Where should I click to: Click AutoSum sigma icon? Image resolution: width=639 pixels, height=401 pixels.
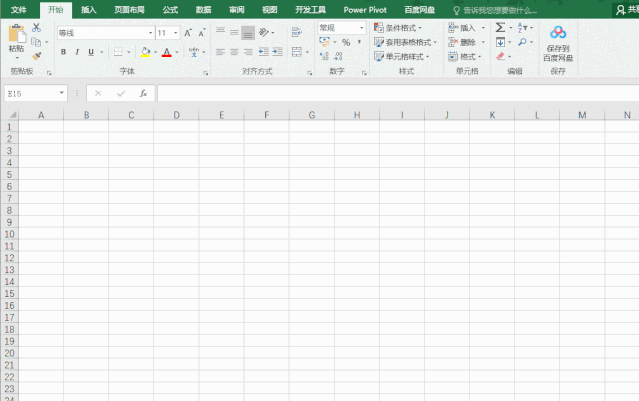pyautogui.click(x=500, y=27)
